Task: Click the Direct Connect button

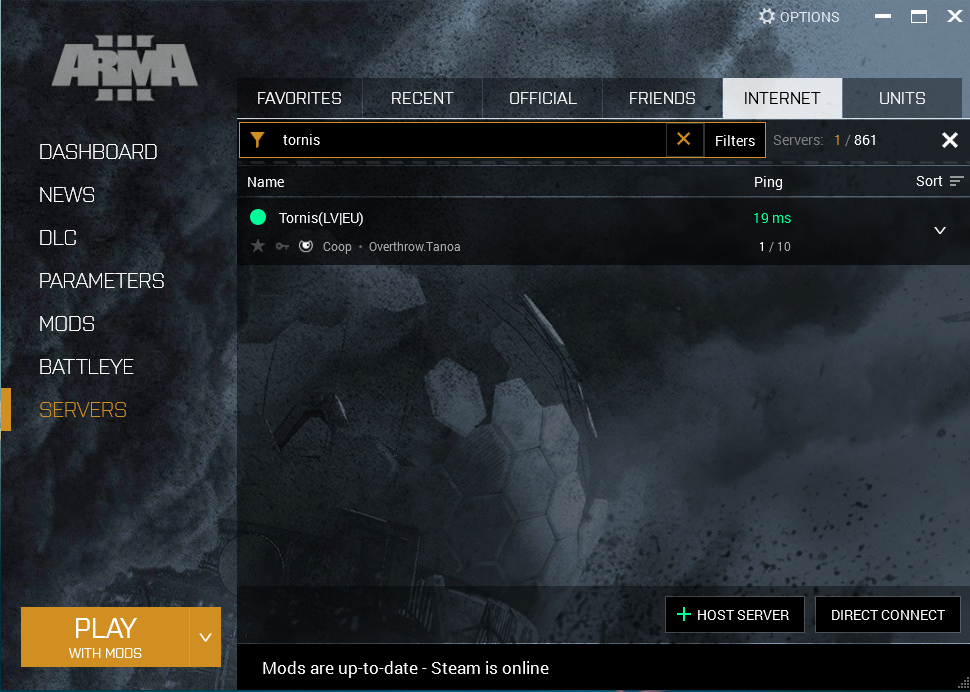Action: [x=887, y=615]
